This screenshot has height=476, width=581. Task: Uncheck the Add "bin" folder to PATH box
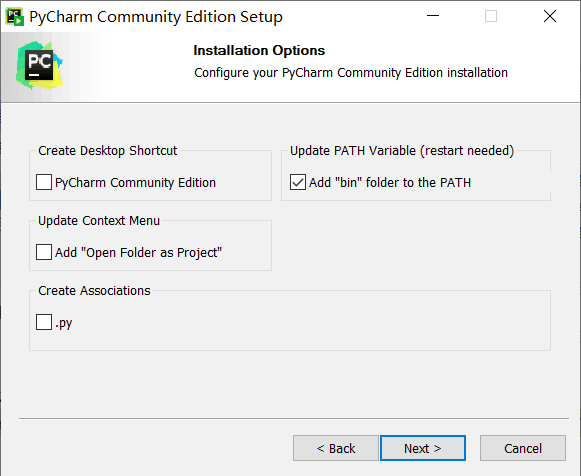tap(298, 182)
